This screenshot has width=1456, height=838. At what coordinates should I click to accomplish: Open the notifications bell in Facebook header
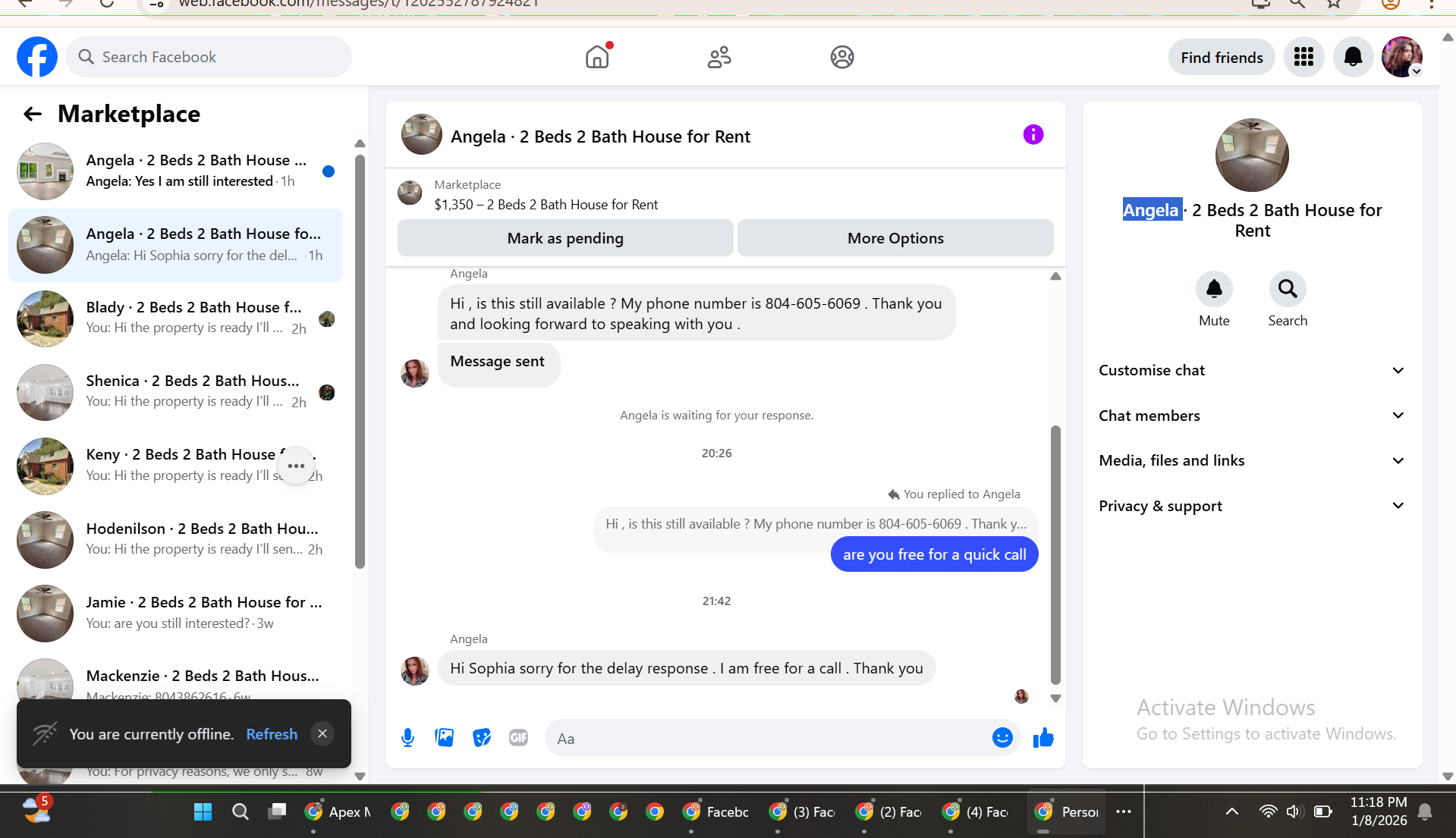point(1353,57)
